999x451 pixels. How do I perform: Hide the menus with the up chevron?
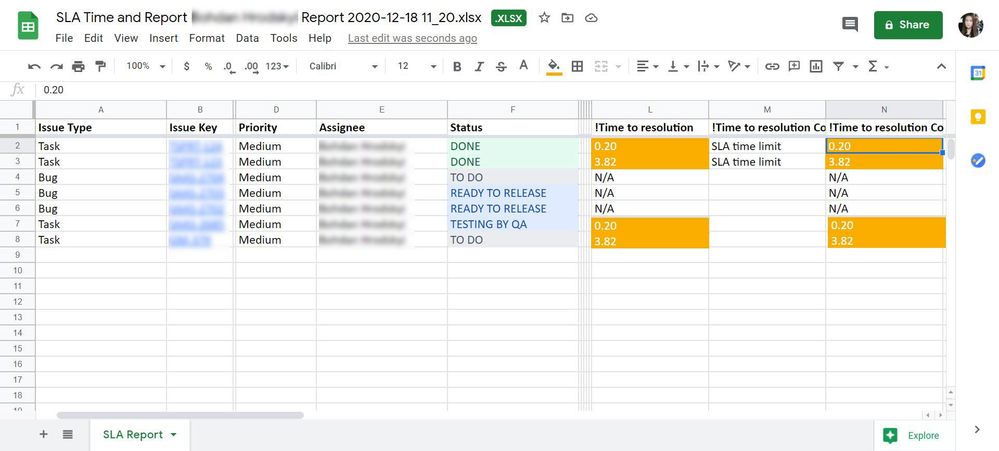941,66
